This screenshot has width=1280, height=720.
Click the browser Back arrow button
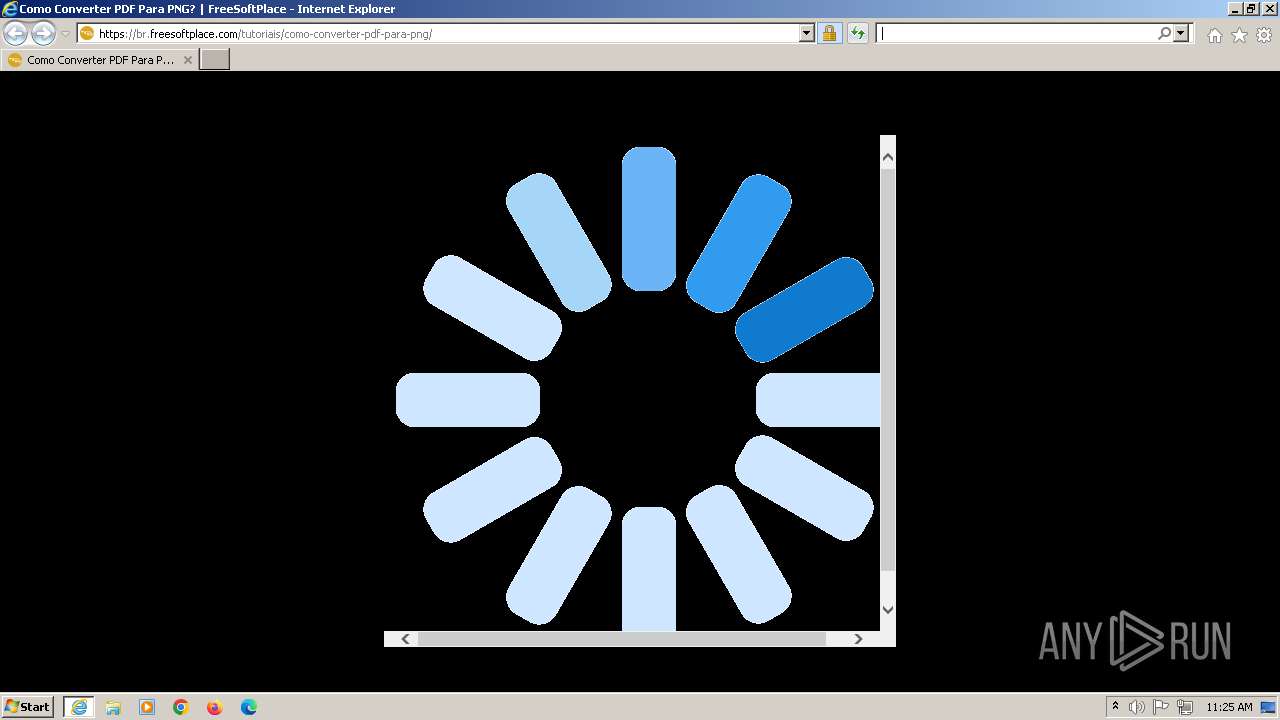(x=16, y=34)
